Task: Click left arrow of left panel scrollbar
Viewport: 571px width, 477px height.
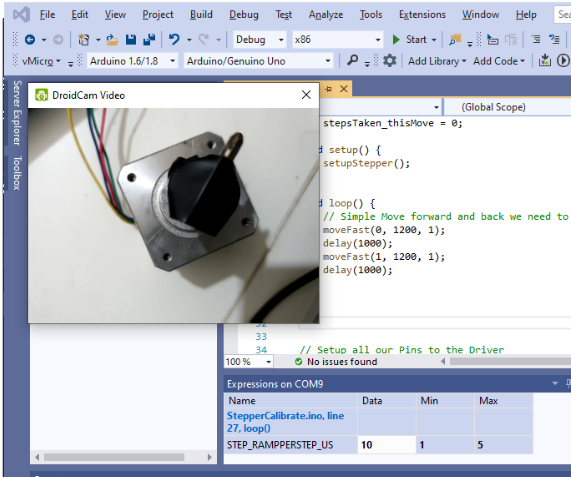Action: (x=37, y=457)
